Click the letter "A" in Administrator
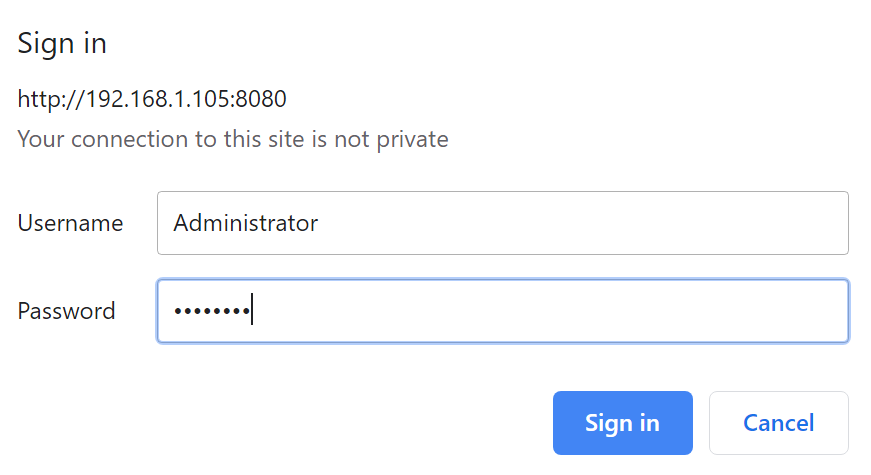This screenshot has width=871, height=475. tap(181, 223)
